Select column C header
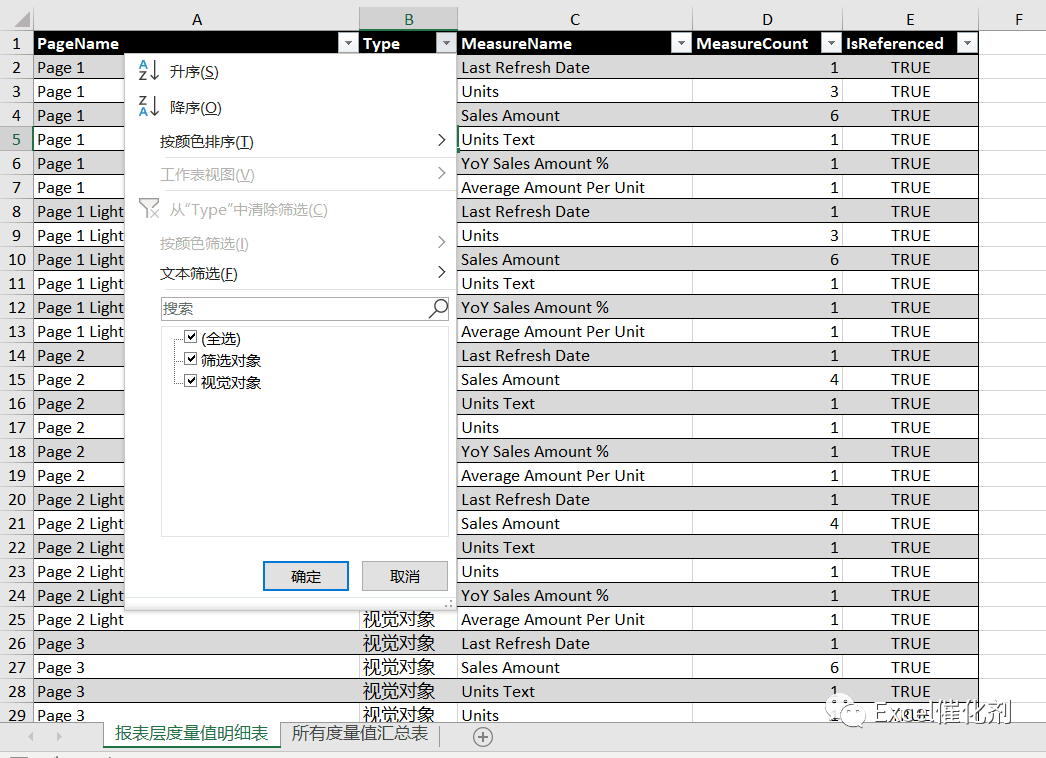 click(575, 19)
